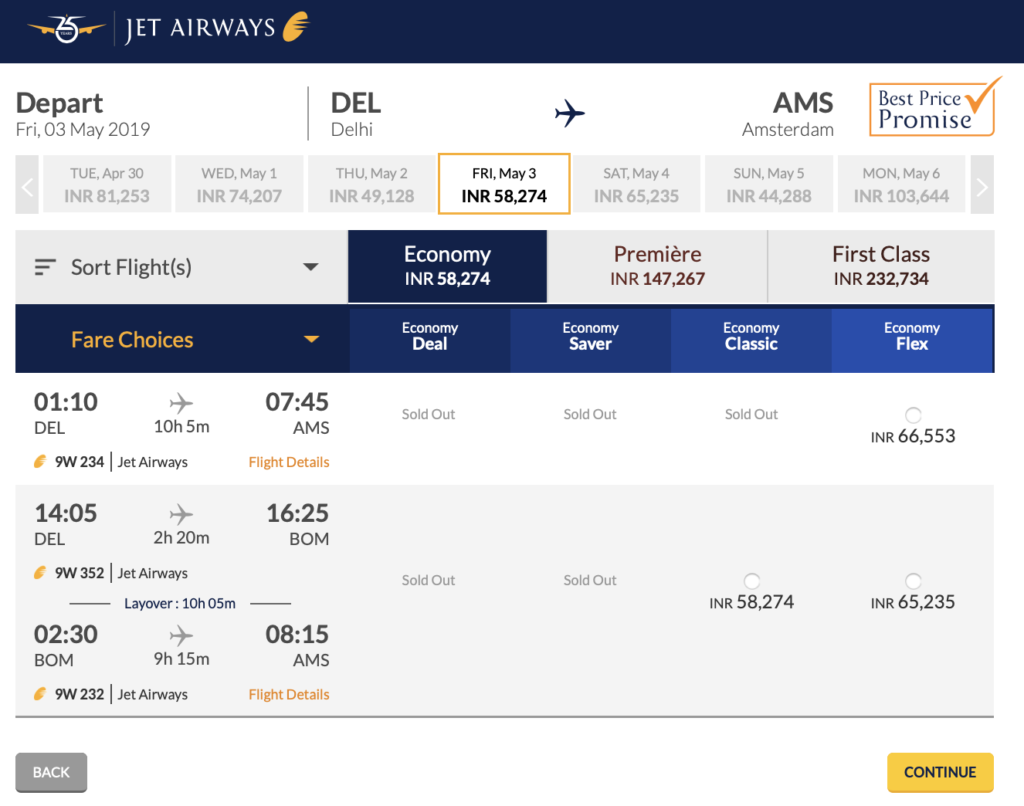Screen dimensions: 1024x806
Task: Select the INR 66,553 Economy Flex fare radio
Action: click(x=911, y=414)
